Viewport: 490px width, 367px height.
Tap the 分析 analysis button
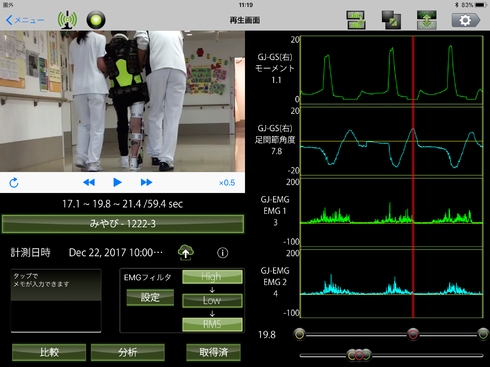coord(128,352)
